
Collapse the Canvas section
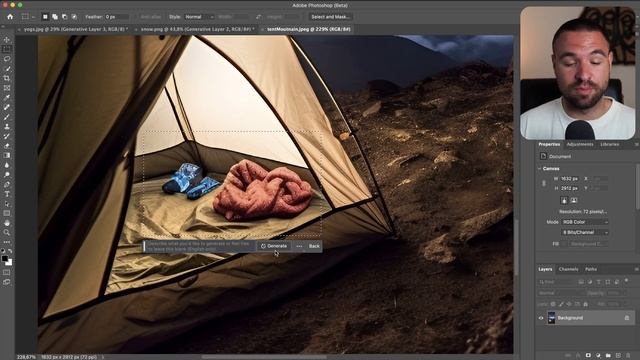(540, 169)
